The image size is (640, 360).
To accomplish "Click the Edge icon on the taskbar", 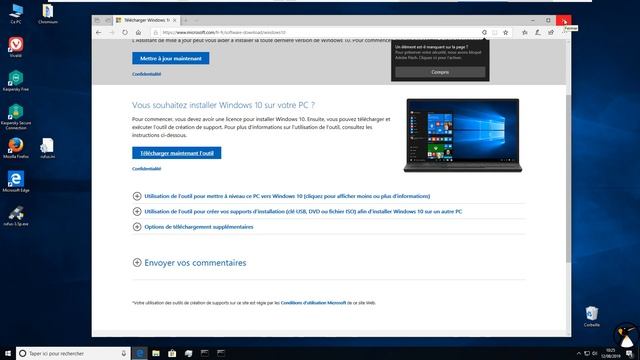I will click(x=140, y=353).
